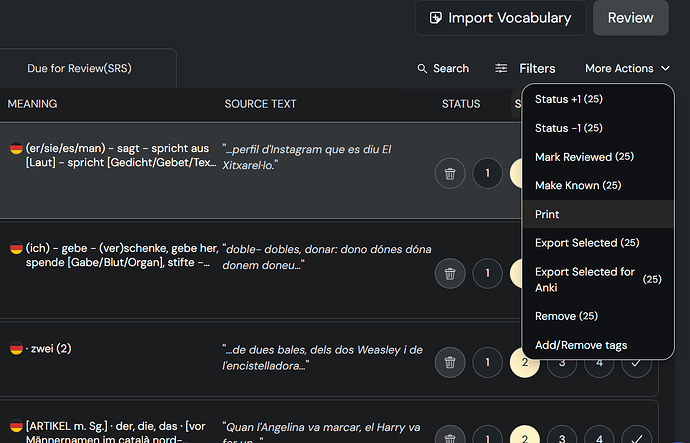Click trash icon in the 'zwei (2)' row

click(x=450, y=362)
